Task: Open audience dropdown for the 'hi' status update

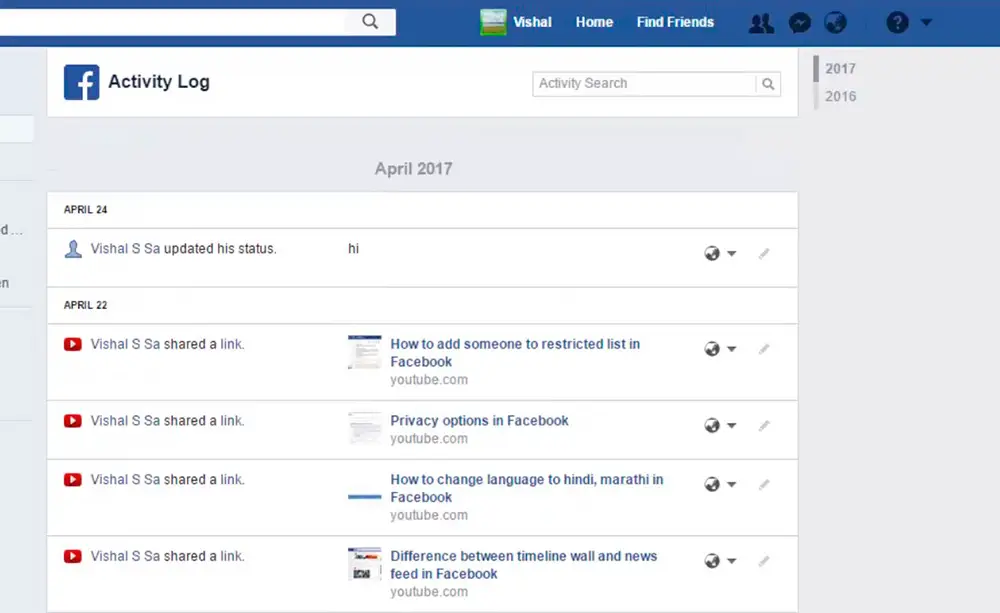Action: coord(720,254)
